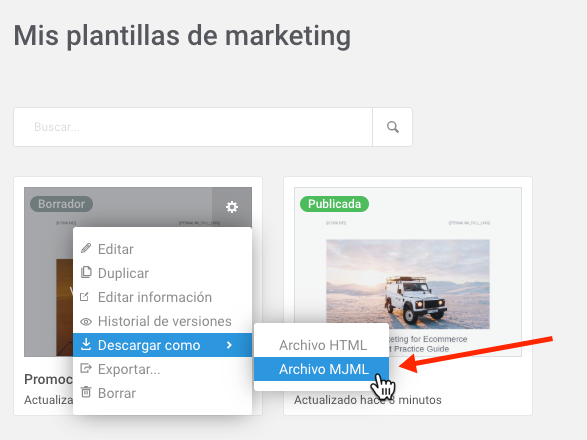Click the download icon beside Descargar como
Viewport: 587px width, 440px height.
point(86,344)
